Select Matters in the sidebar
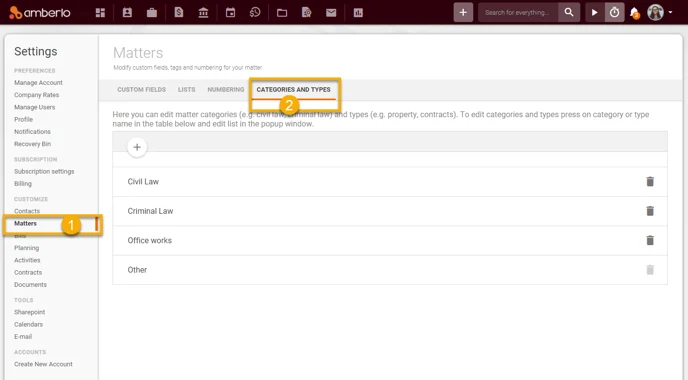Image resolution: width=688 pixels, height=380 pixels. coord(25,223)
